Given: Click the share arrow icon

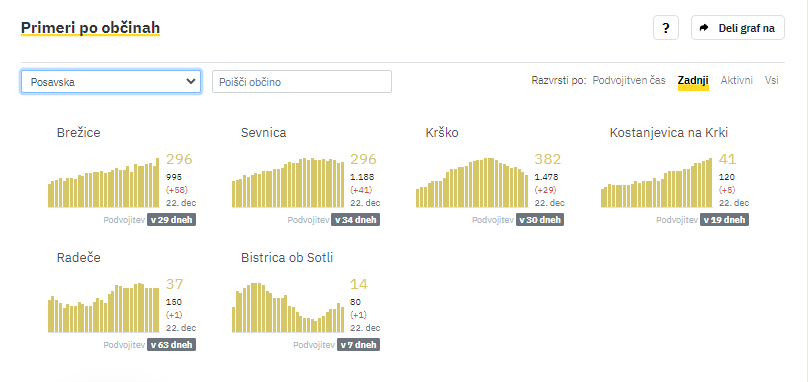Looking at the screenshot, I should (704, 28).
